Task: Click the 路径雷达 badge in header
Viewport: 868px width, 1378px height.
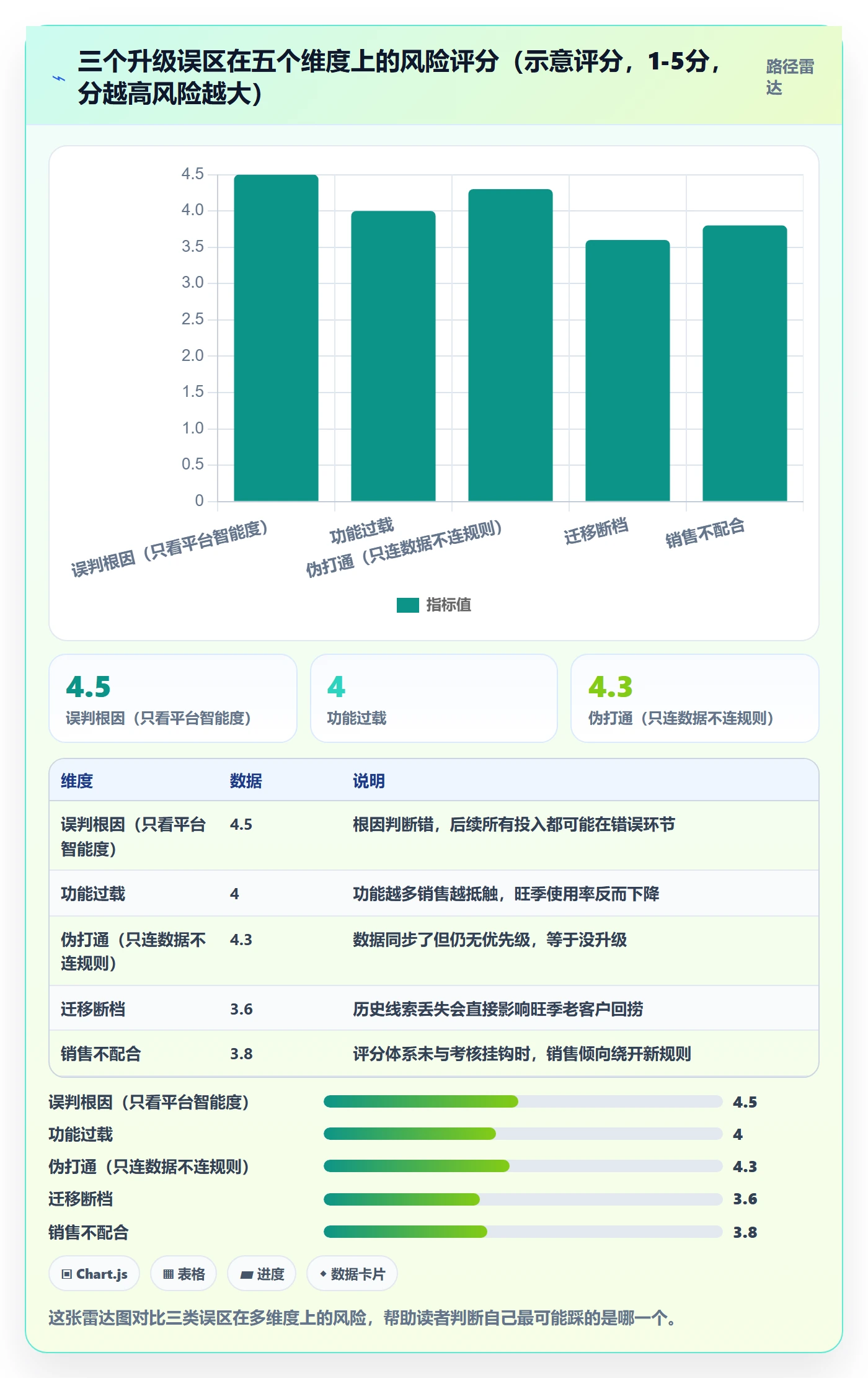Action: [790, 78]
